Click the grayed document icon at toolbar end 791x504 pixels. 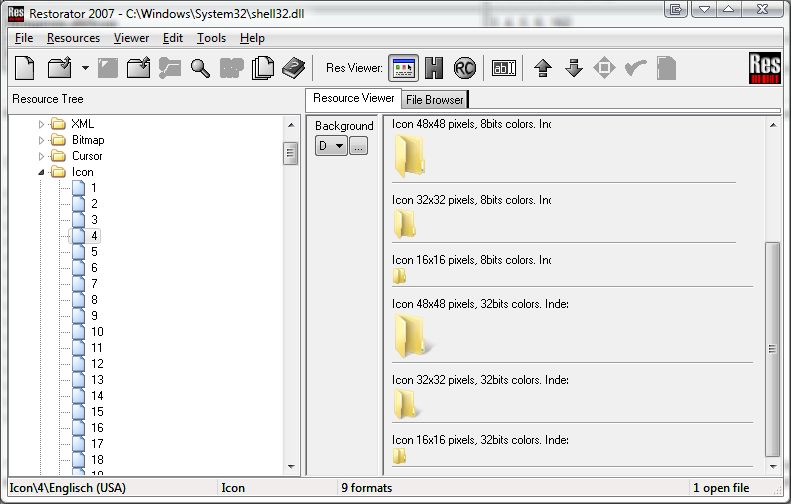(x=666, y=68)
